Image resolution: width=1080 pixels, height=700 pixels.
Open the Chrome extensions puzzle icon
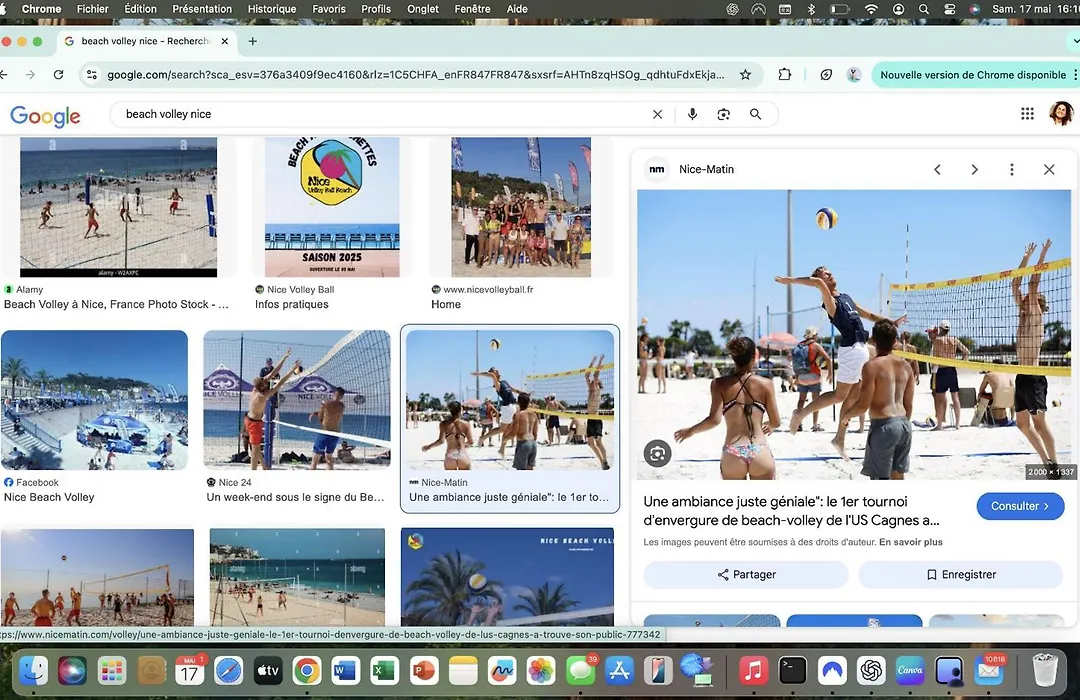pos(785,74)
